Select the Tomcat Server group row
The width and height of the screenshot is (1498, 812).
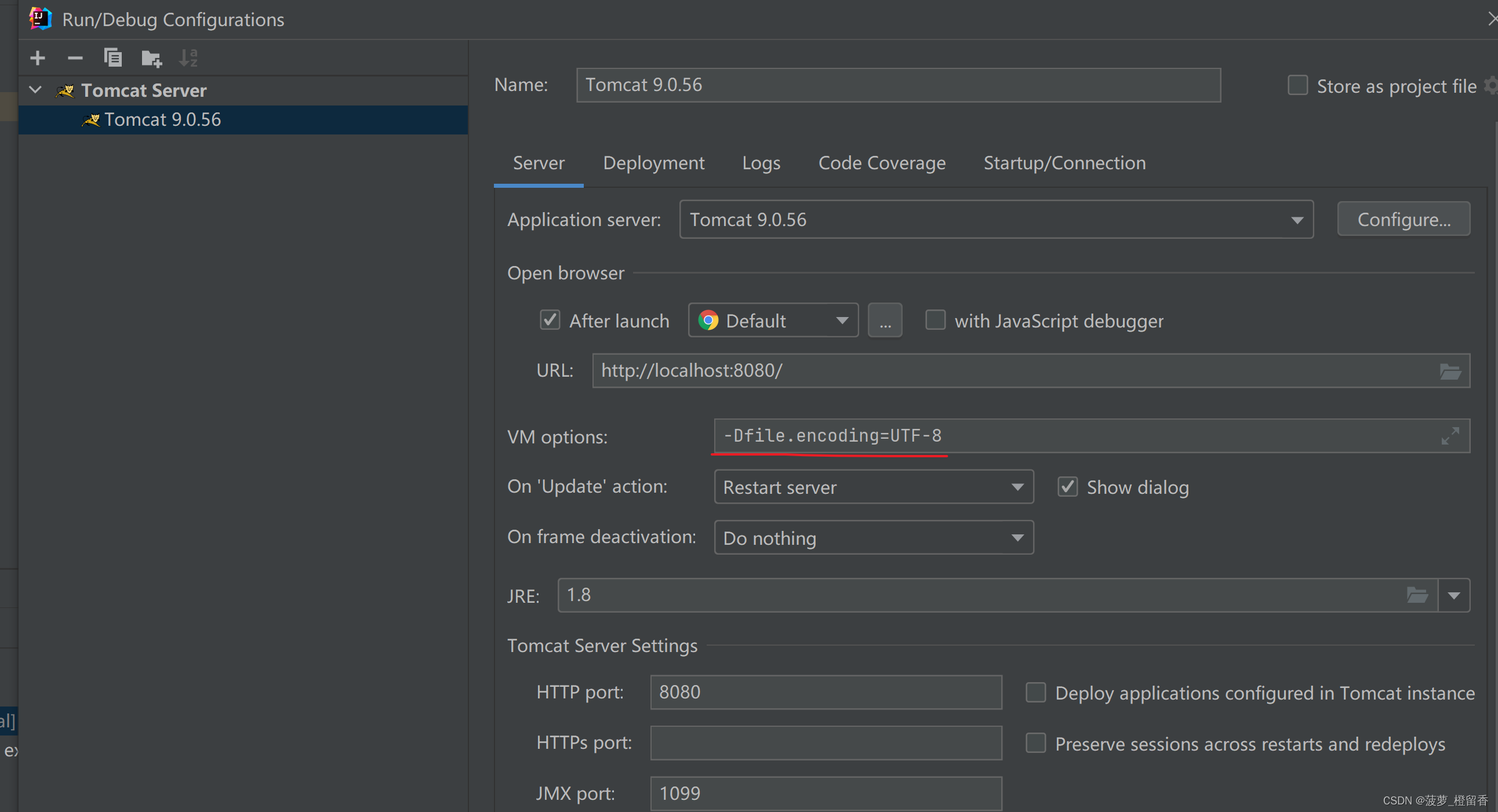coord(243,90)
